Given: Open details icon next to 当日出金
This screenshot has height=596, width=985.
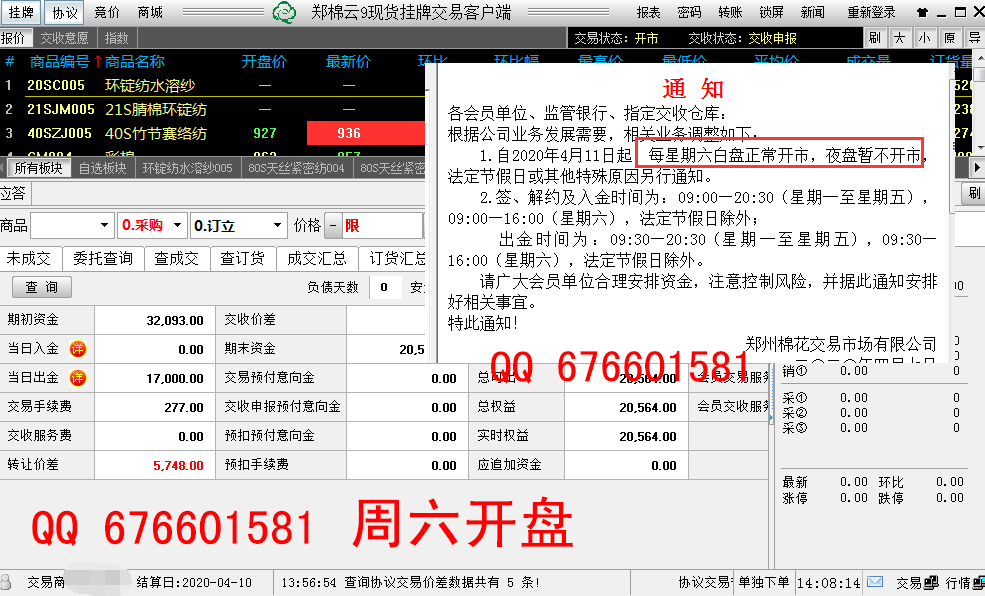Looking at the screenshot, I should pyautogui.click(x=78, y=377).
